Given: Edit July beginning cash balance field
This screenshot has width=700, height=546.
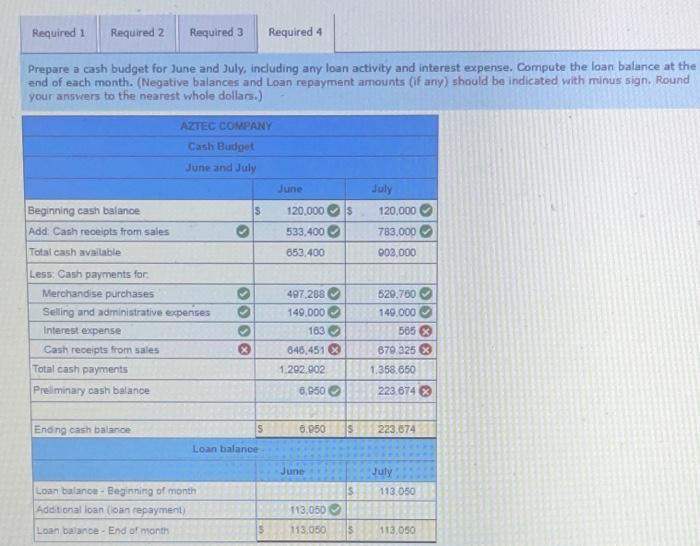Looking at the screenshot, I should click(x=391, y=210).
